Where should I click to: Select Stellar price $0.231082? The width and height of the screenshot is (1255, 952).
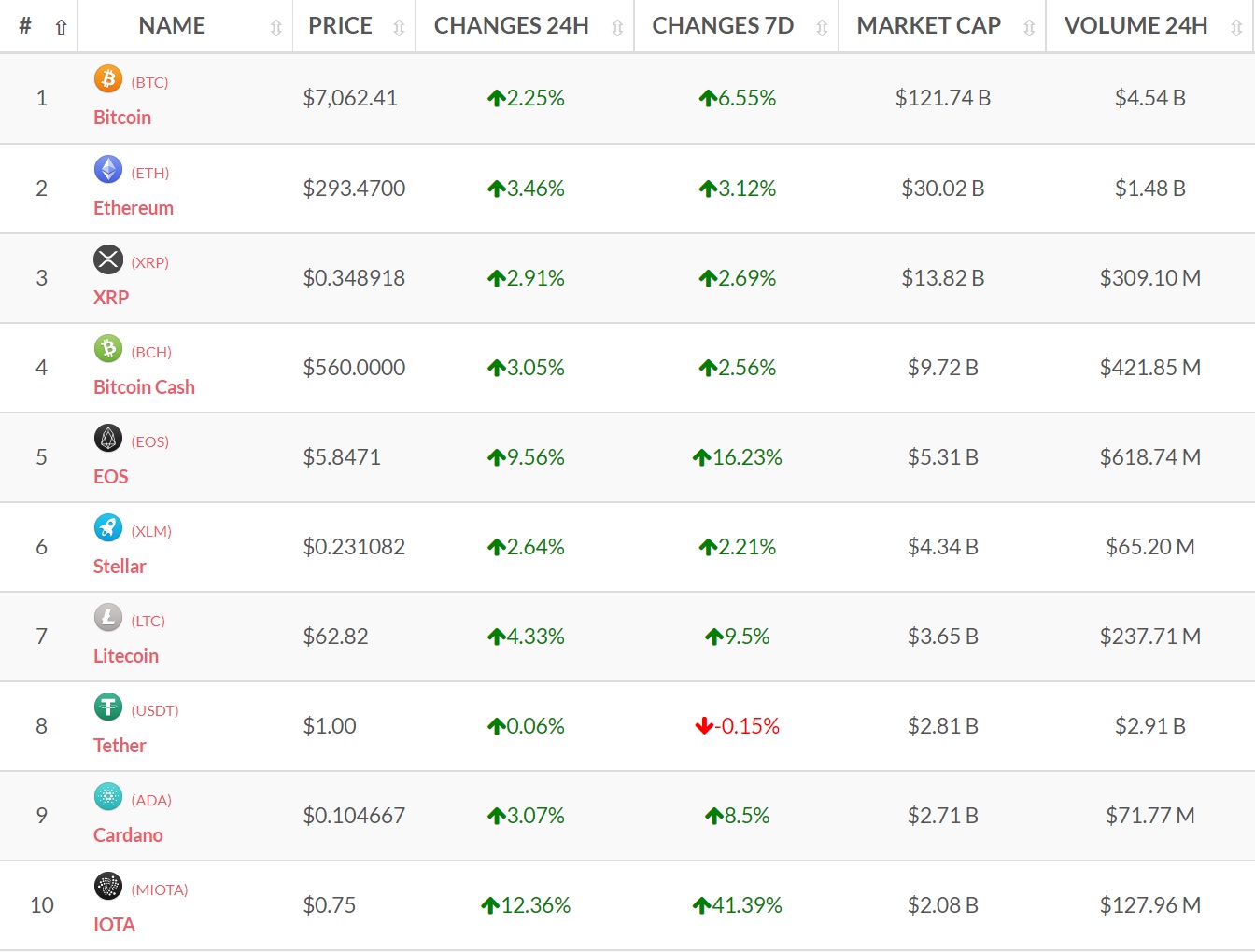click(354, 547)
